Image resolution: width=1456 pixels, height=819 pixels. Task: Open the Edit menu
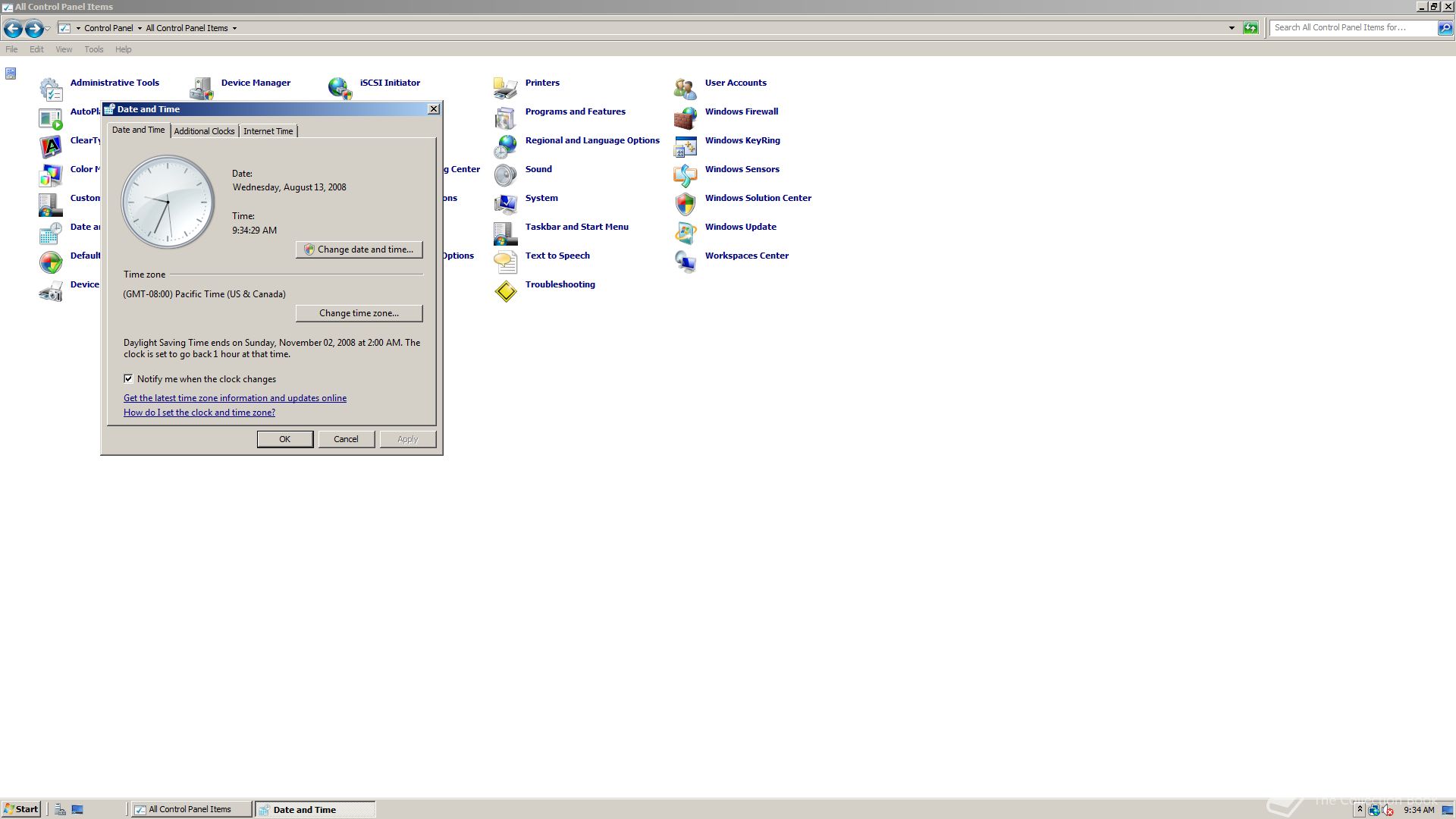(36, 49)
